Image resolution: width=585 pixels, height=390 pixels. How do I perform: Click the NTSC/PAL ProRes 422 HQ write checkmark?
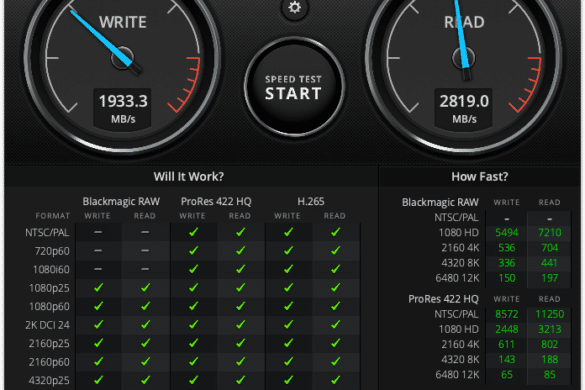tap(193, 232)
